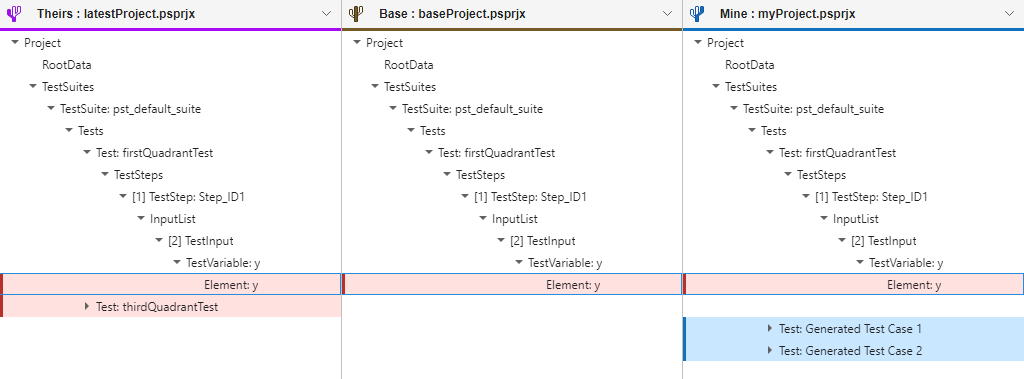Collapse the Tests node in Mine pane
The width and height of the screenshot is (1024, 379).
pos(752,131)
